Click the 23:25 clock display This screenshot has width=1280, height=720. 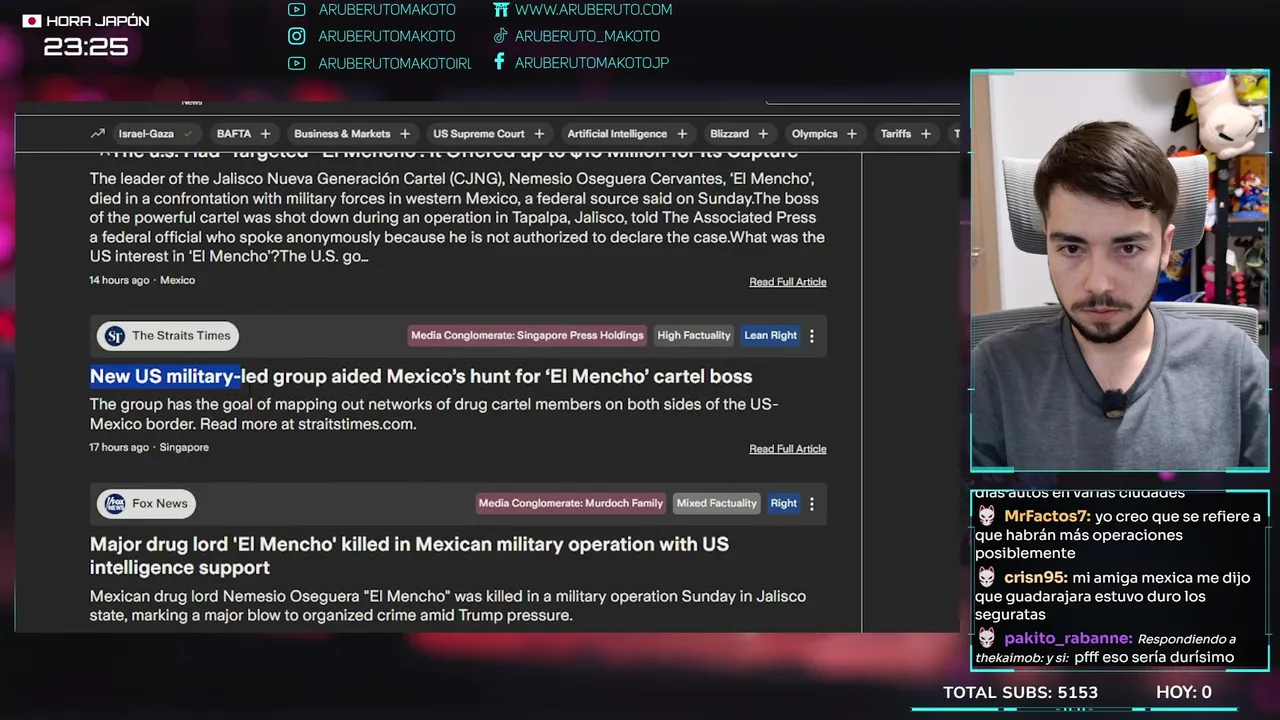click(86, 47)
